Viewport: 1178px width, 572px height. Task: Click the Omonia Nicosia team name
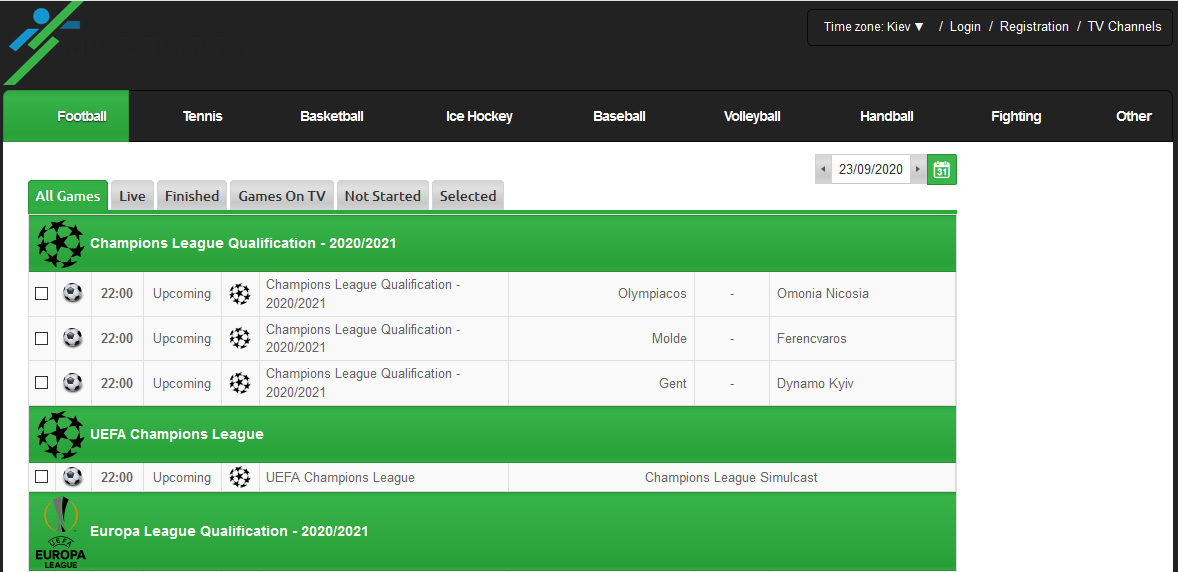(x=823, y=294)
